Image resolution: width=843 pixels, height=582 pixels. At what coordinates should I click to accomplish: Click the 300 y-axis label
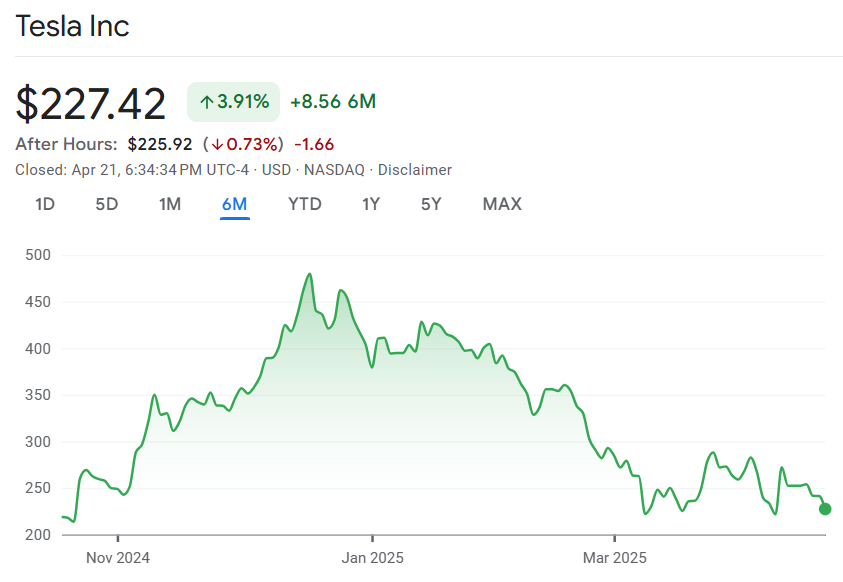tap(38, 442)
